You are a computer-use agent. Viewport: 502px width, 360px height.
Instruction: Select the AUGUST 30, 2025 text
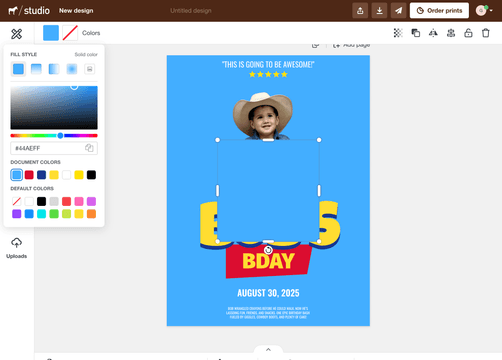[268, 293]
